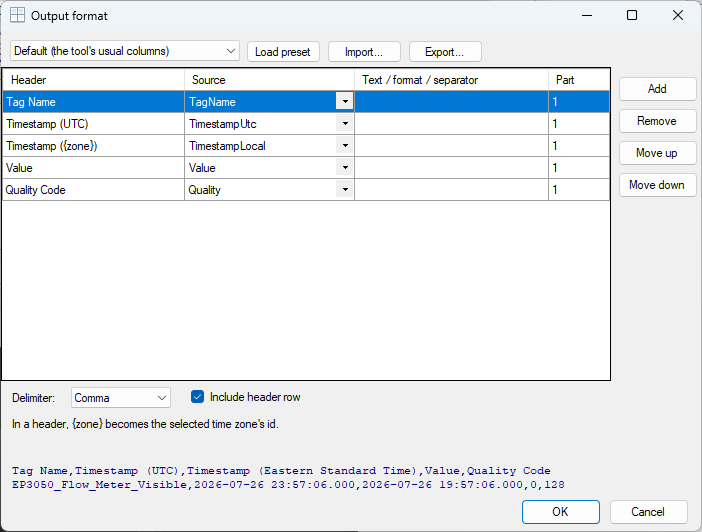Click the format cell in Timestamp (UTC) row
This screenshot has height=532, width=702.
click(451, 124)
